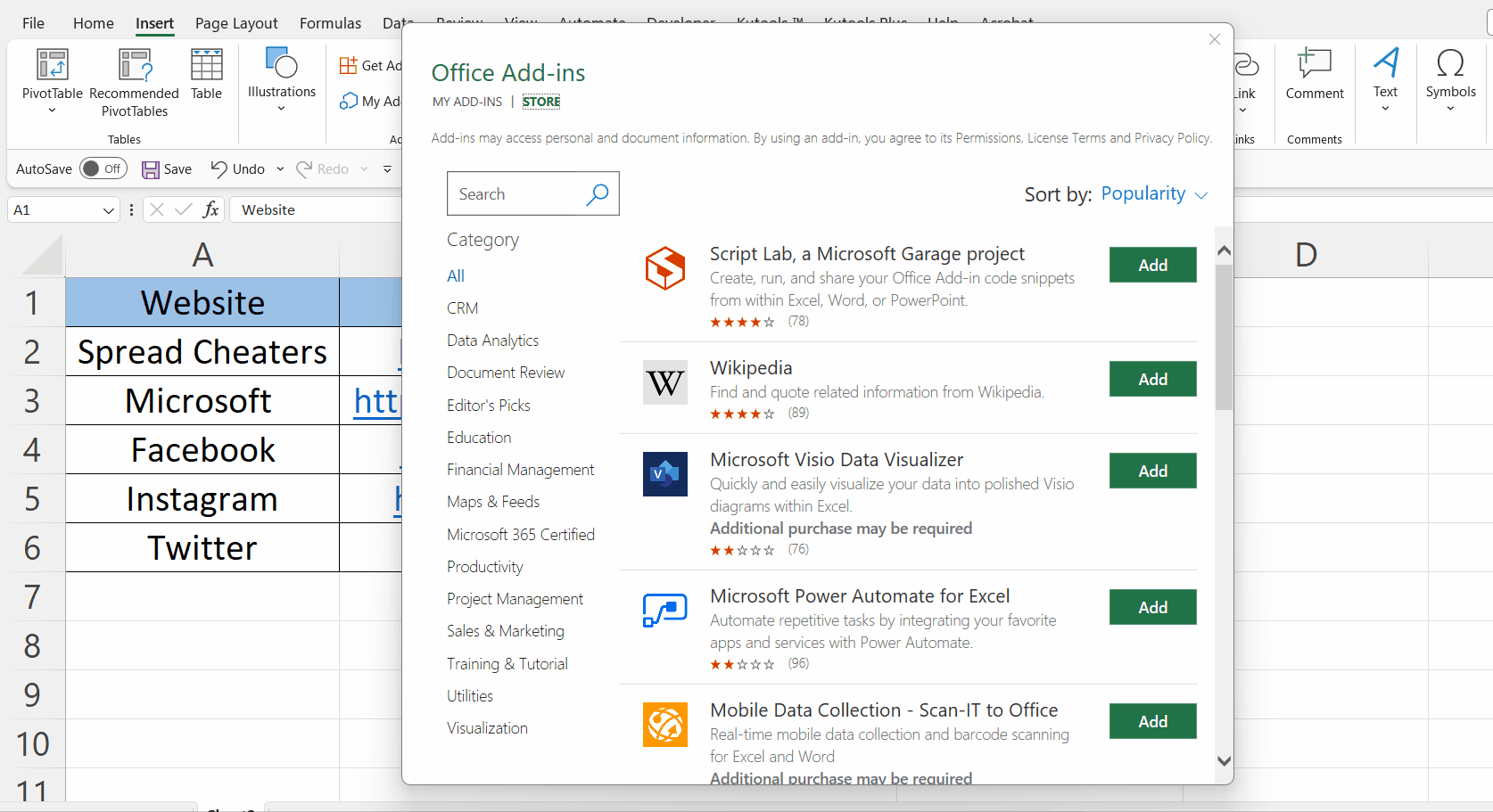Add the Wikipedia add-in
Viewport: 1493px width, 812px height.
(x=1153, y=379)
